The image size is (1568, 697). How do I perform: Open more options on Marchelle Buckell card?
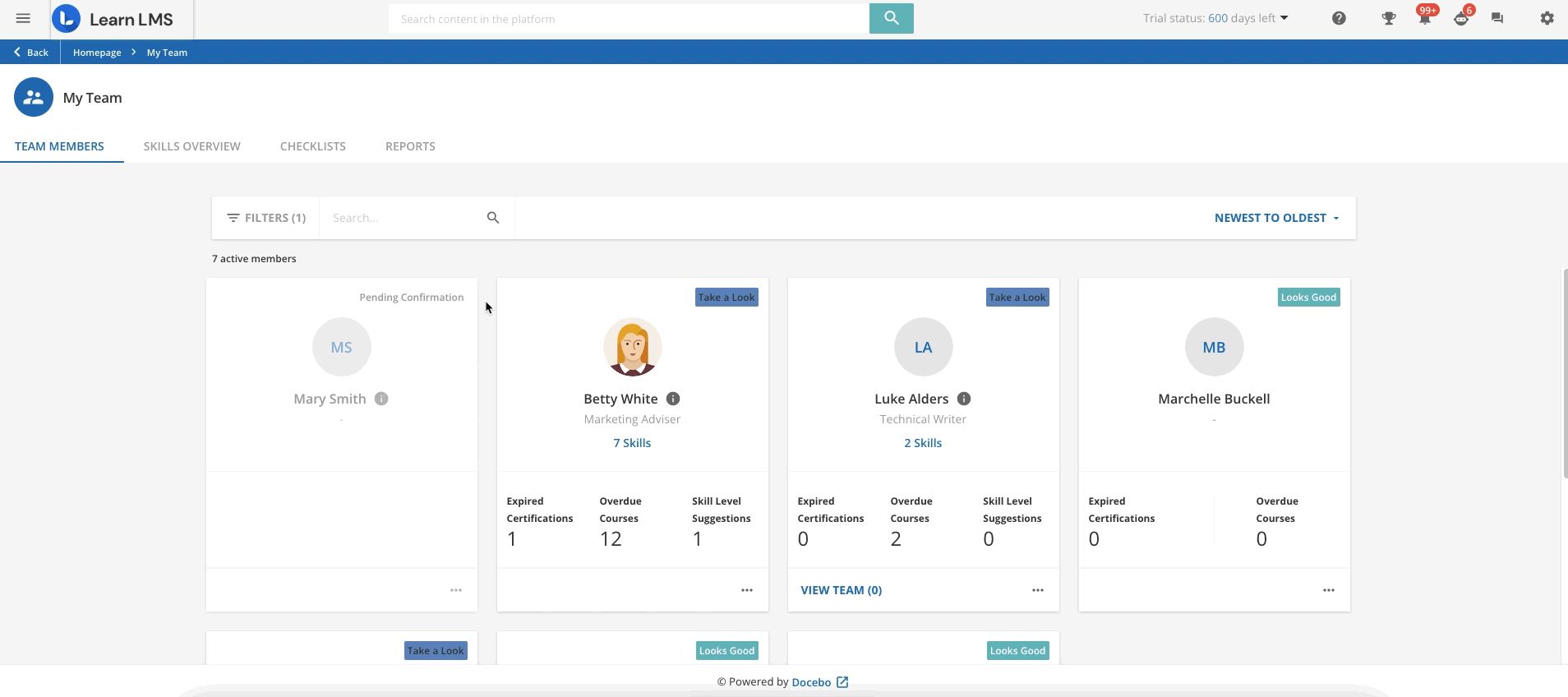(x=1329, y=590)
